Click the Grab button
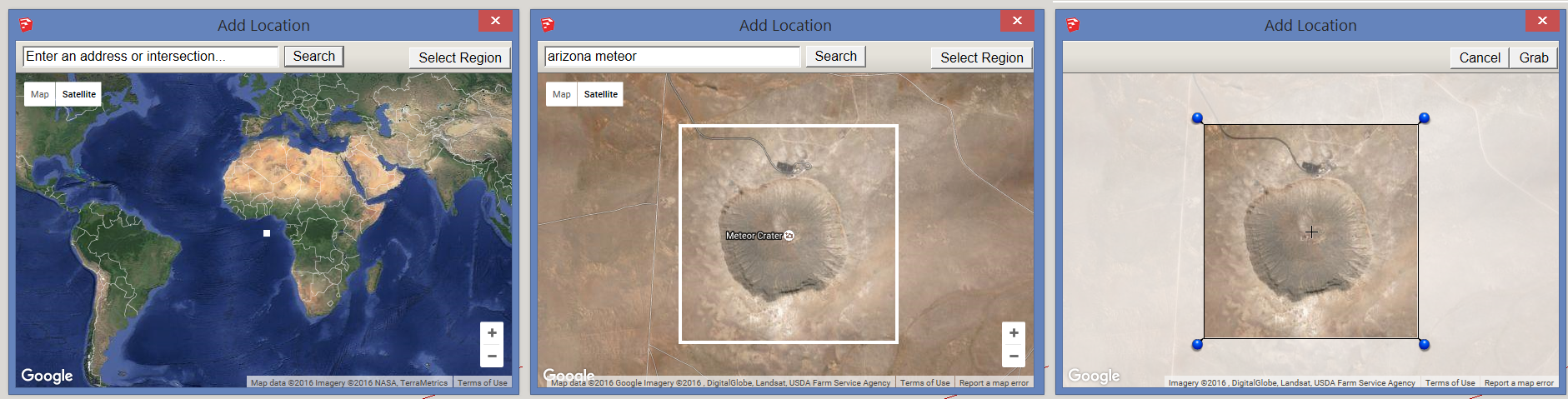1568x399 pixels. point(1533,57)
